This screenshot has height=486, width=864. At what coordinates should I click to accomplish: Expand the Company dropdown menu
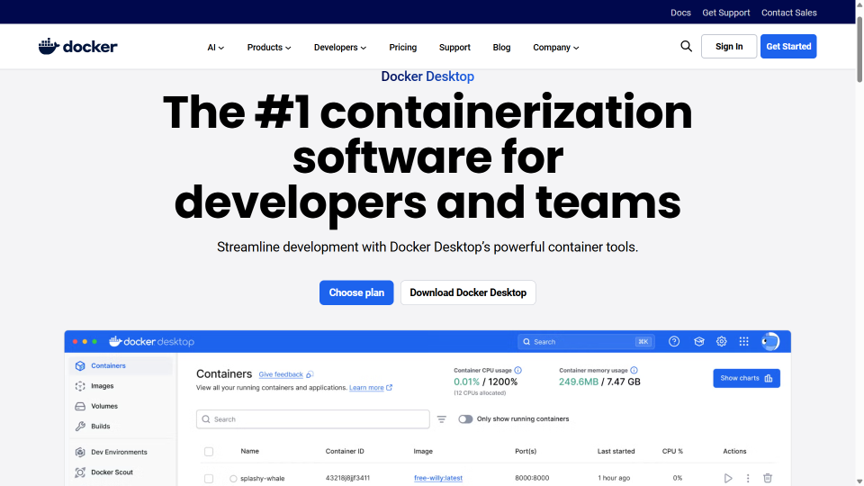556,47
